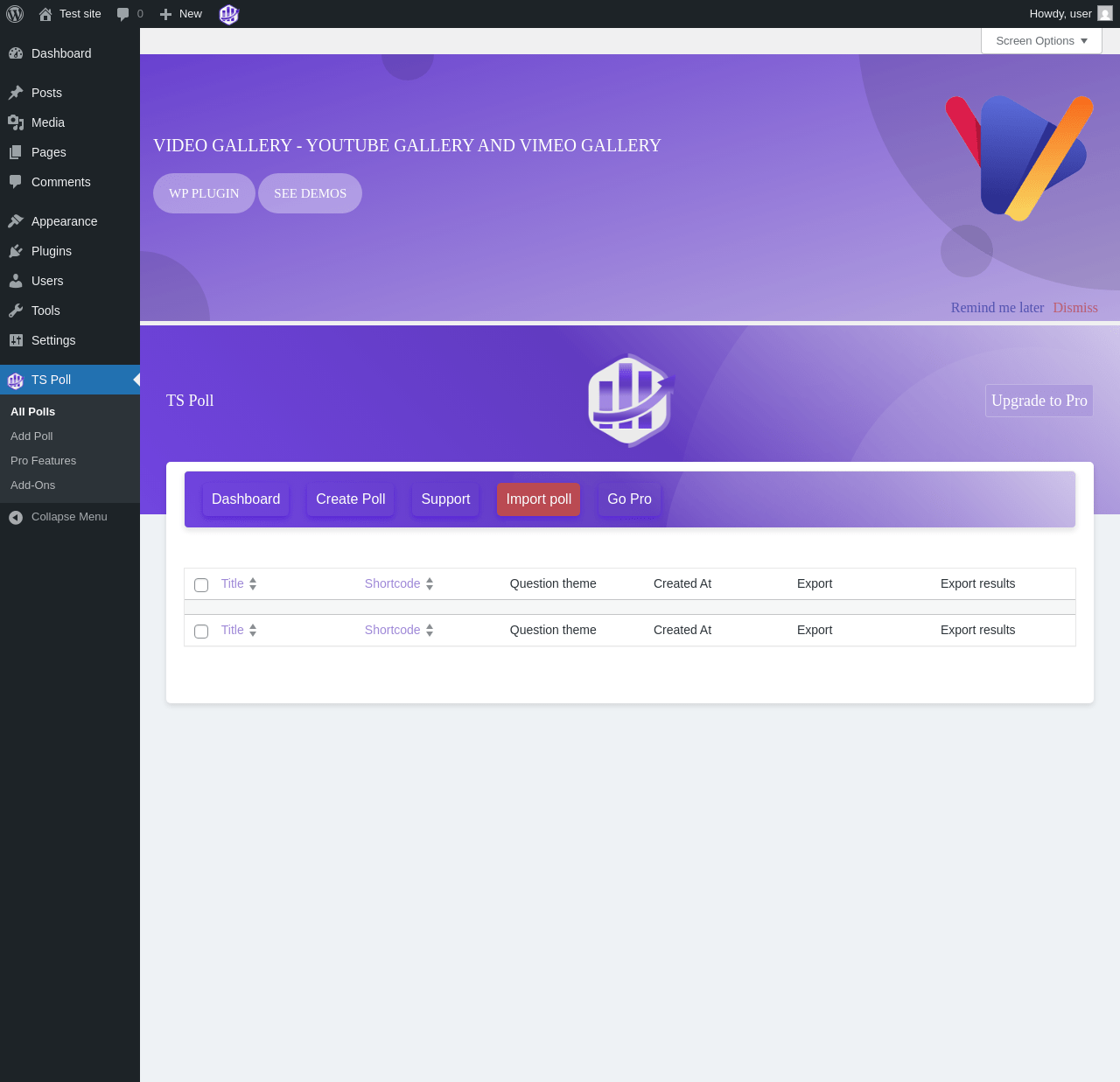1120x1082 pixels.
Task: Click the Plugins plug icon in sidebar
Action: (x=16, y=251)
